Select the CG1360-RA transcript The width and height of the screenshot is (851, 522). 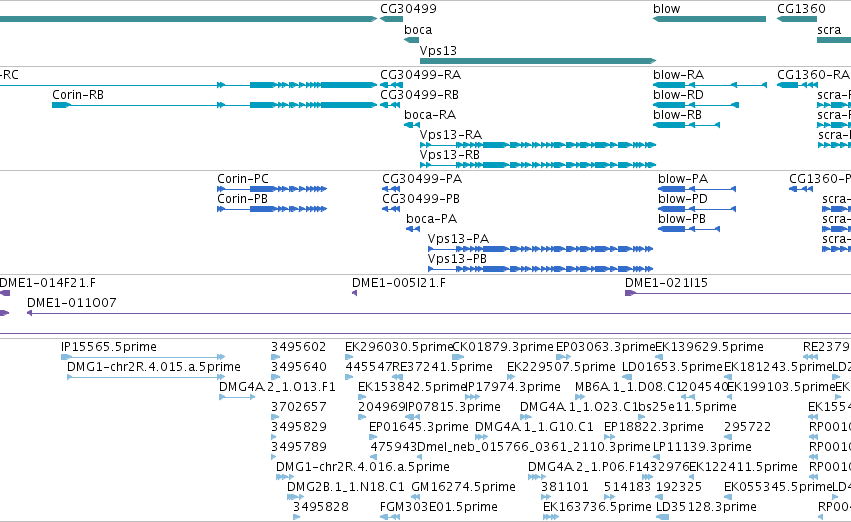(x=797, y=85)
